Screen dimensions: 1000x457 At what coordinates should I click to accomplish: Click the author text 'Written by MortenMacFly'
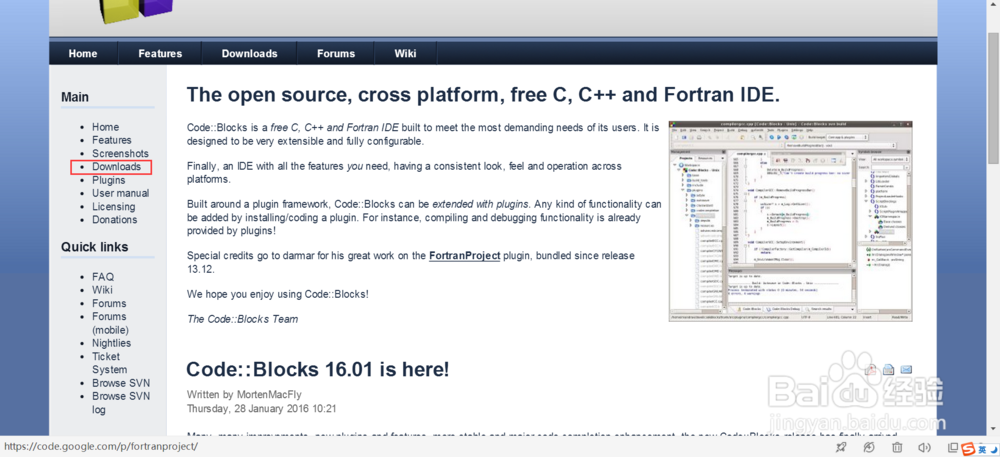pyautogui.click(x=244, y=395)
